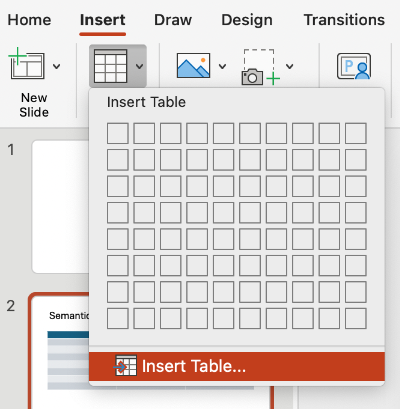Switch to the Home tab
The image size is (400, 409).
point(29,20)
